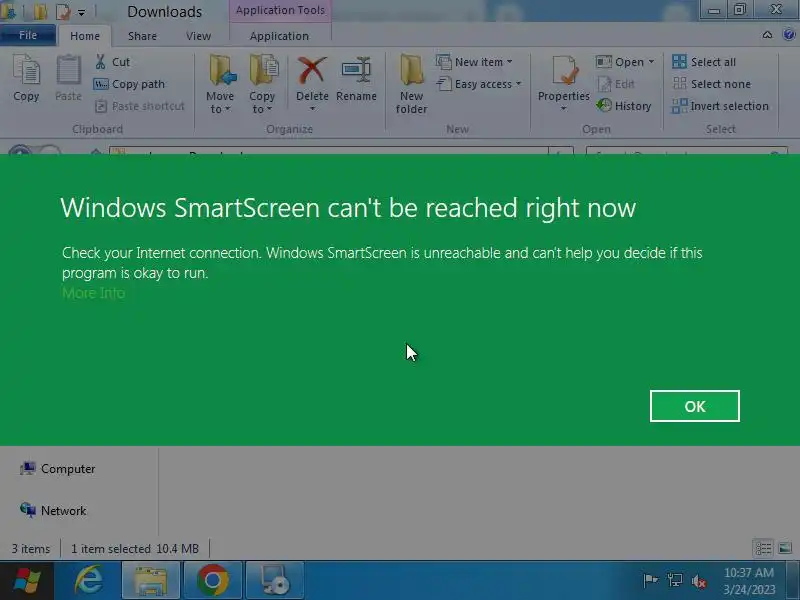Click the Properties icon
Screen dimensions: 800x600
coord(564,71)
